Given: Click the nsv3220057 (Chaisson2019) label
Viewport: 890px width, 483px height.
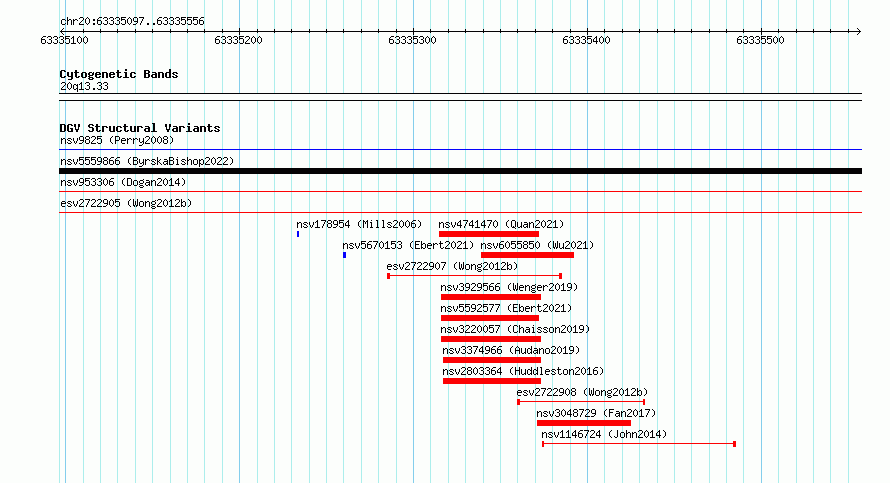Looking at the screenshot, I should (x=515, y=329).
